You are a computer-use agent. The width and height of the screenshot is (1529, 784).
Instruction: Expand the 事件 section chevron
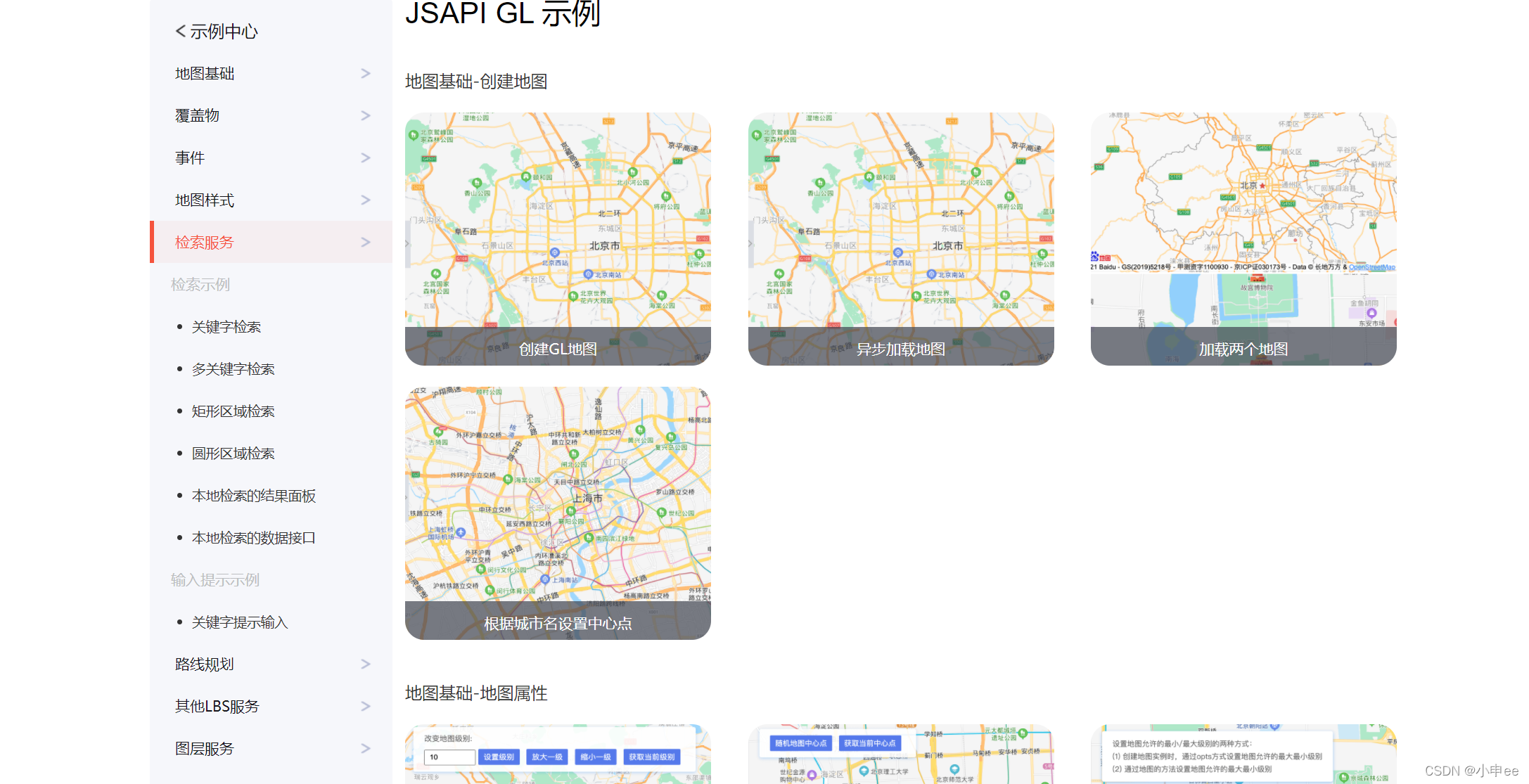click(x=365, y=158)
